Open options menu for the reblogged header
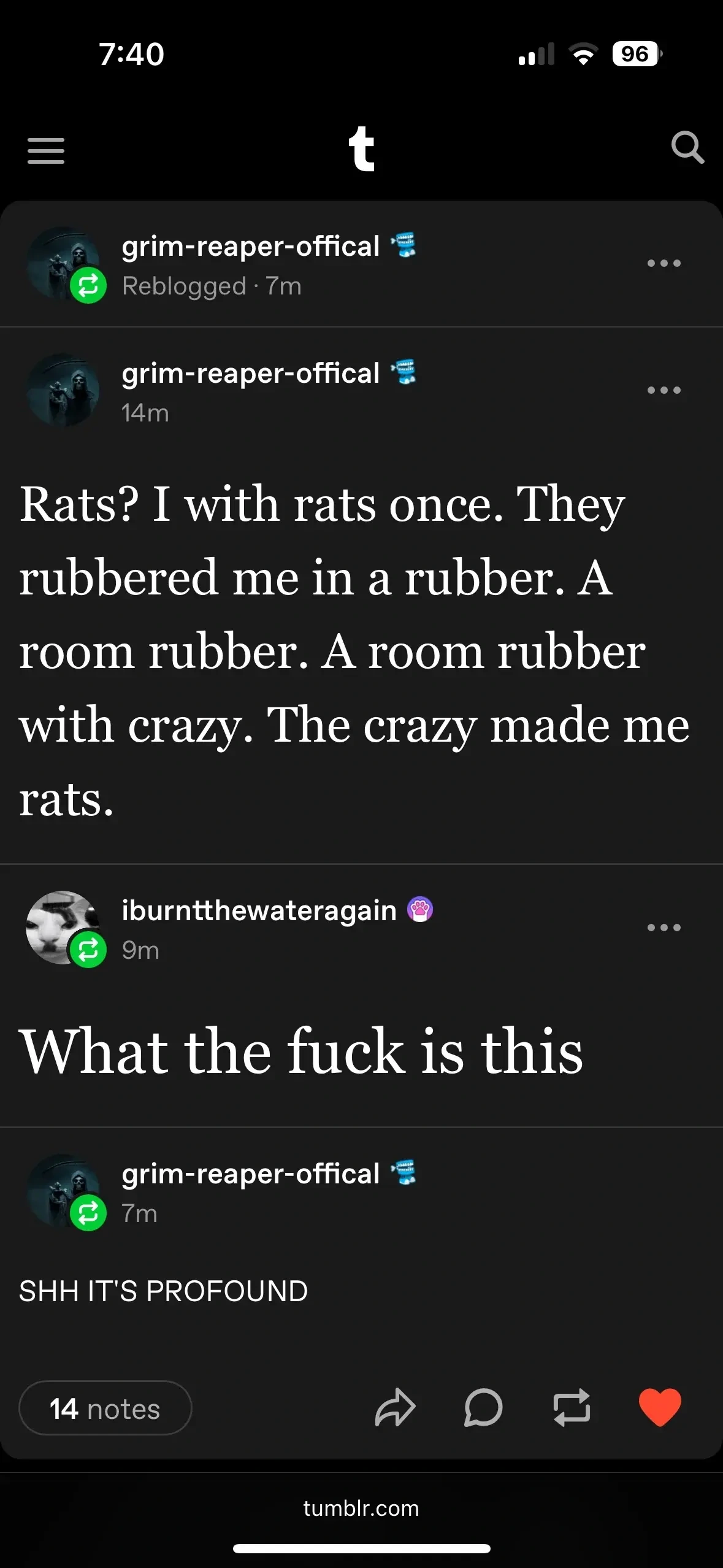Viewport: 723px width, 1568px height. [664, 264]
